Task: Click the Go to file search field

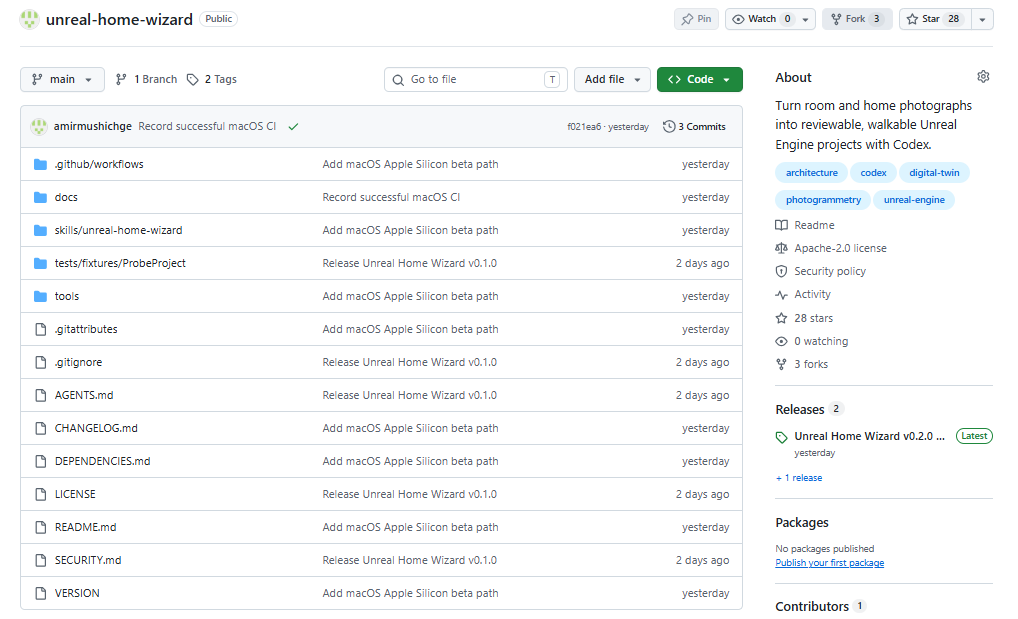Action: pos(475,79)
